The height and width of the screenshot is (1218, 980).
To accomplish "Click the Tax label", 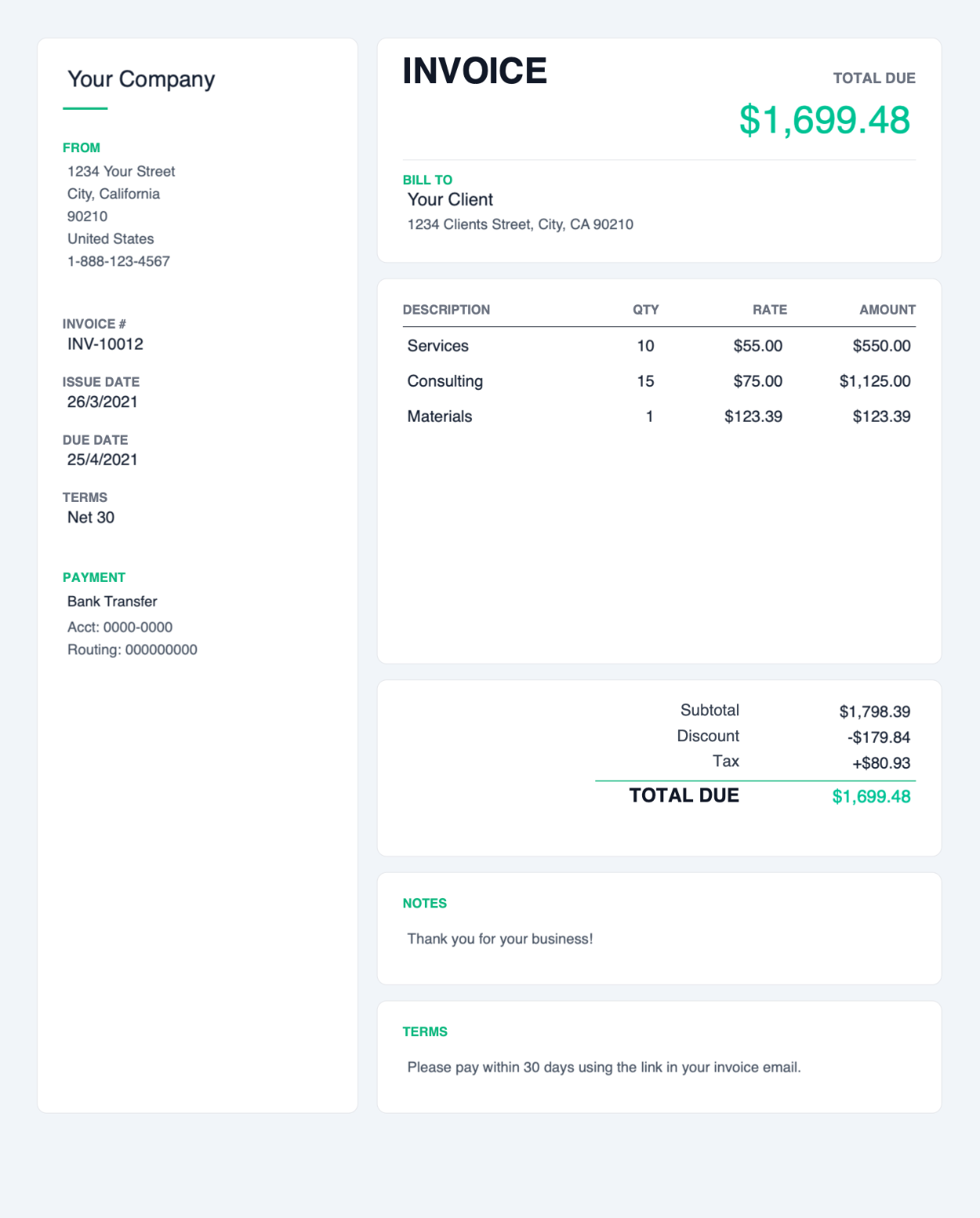I will (726, 761).
